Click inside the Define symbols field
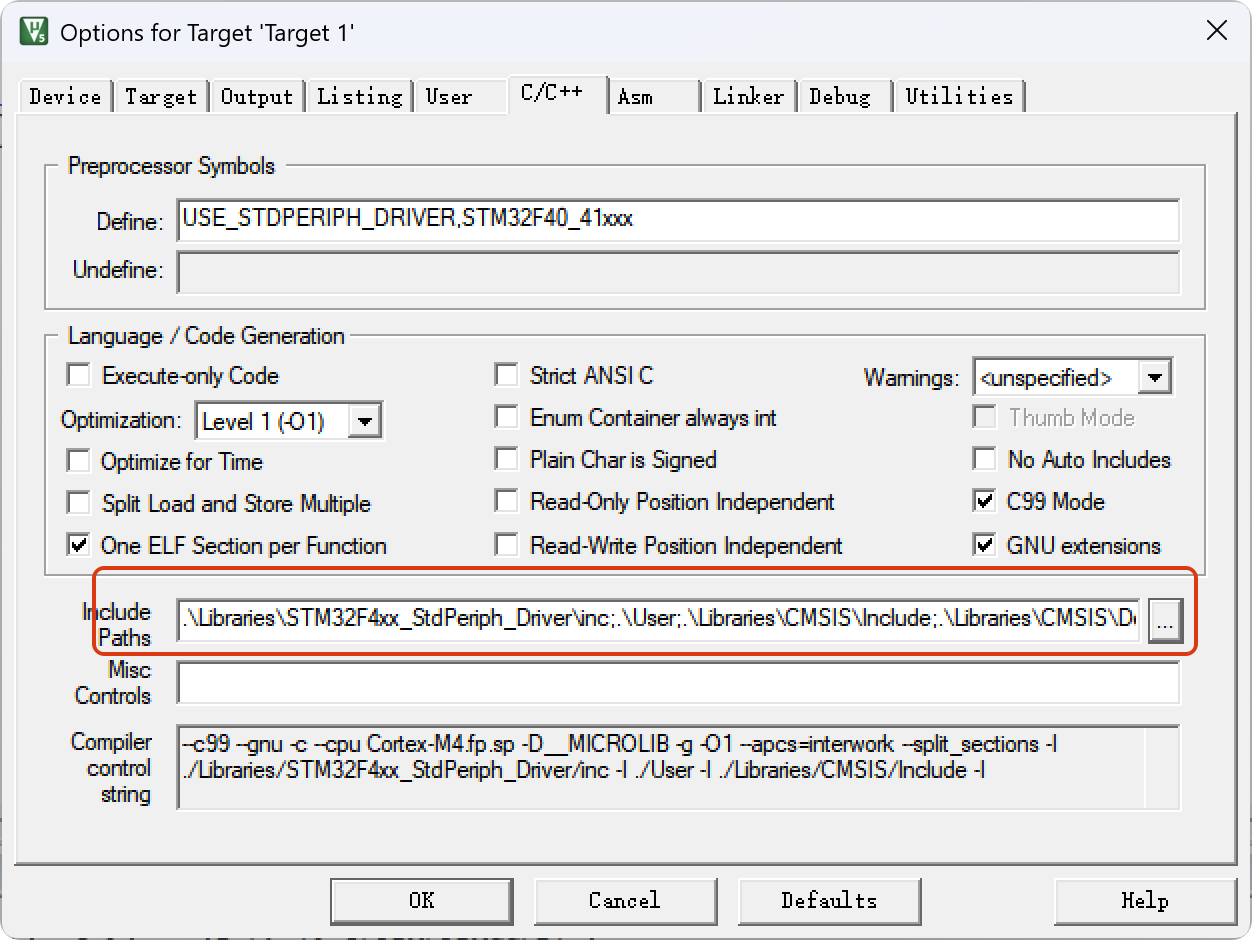The image size is (1252, 940). point(678,220)
